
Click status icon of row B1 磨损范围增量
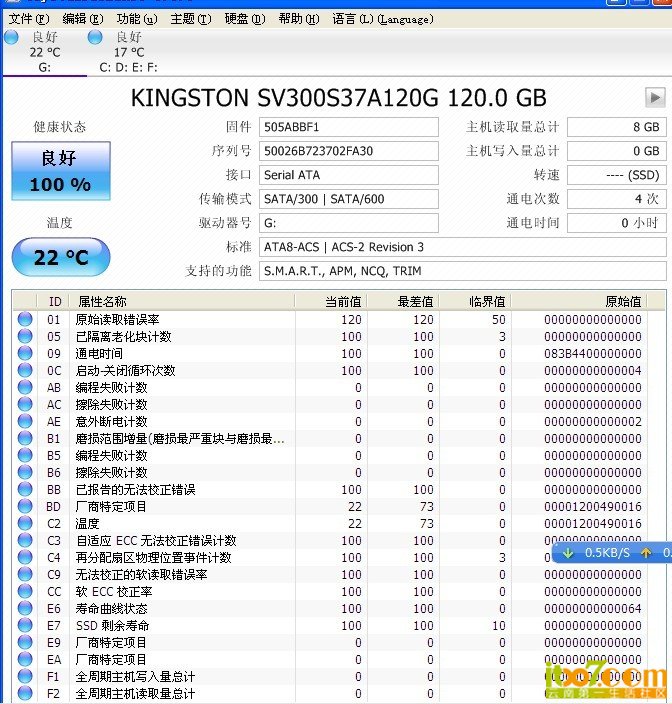[x=25, y=438]
